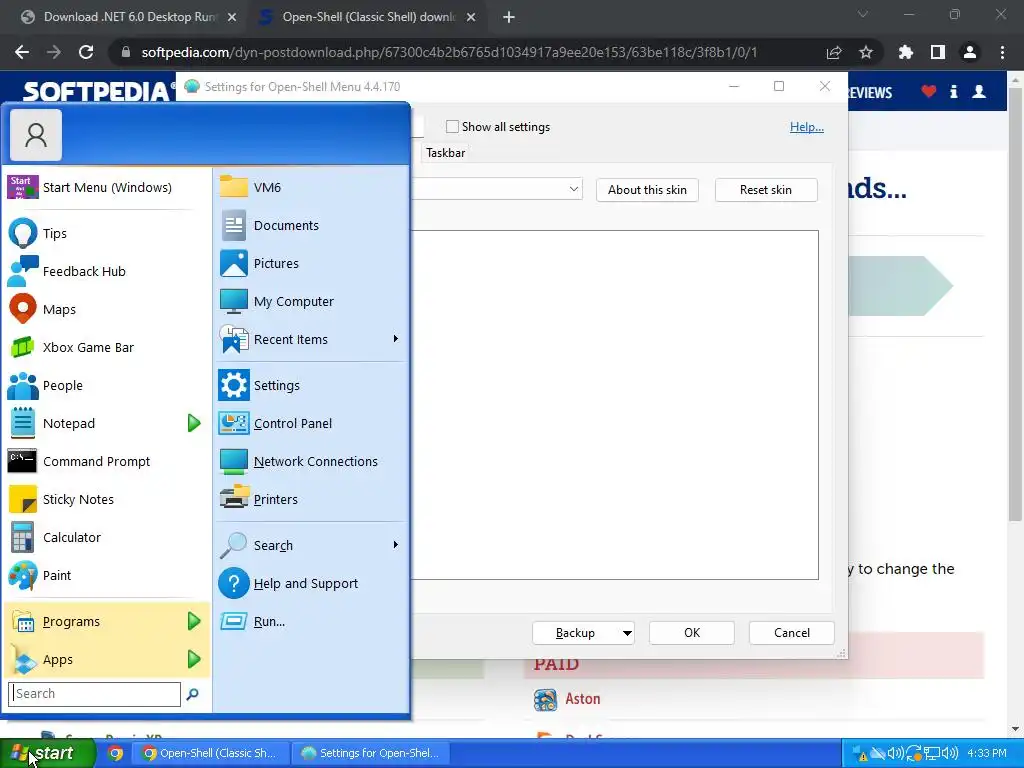Screen dimensions: 1024x768
Task: Click the OneDrive cloud tray icon
Action: [878, 753]
